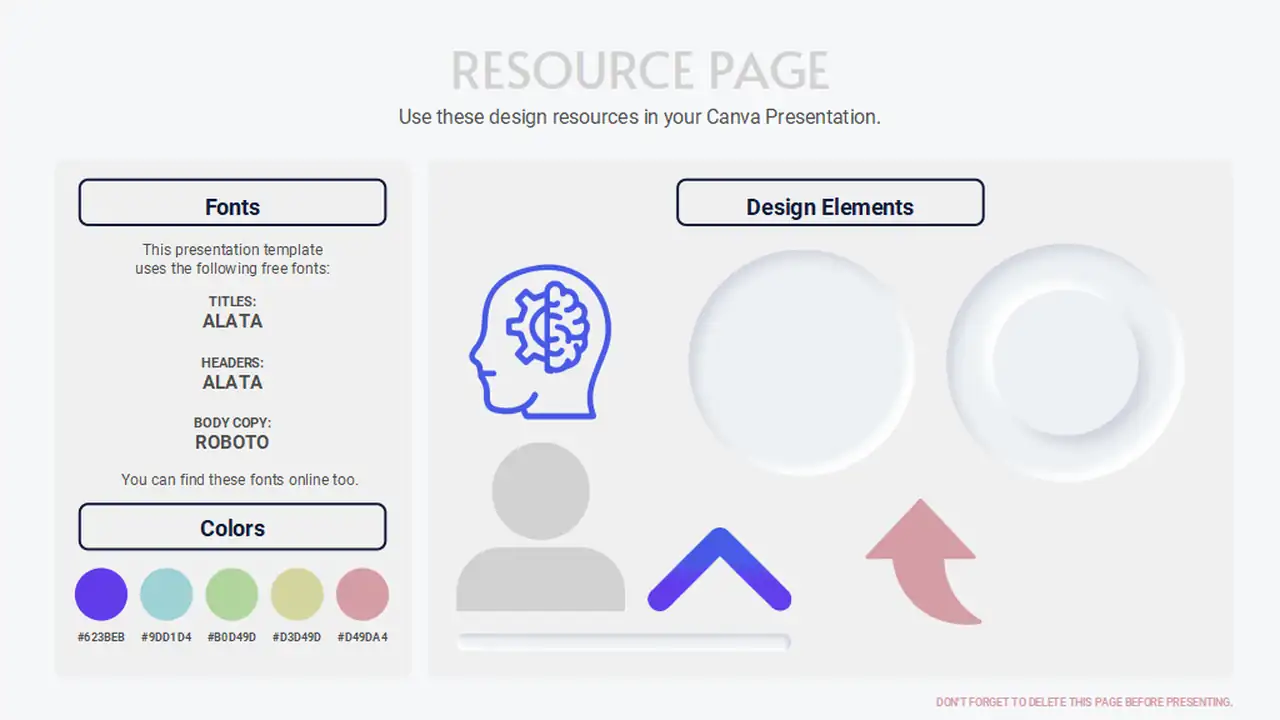Screen dimensions: 1280x720
Task: Select the brain-and-gear head icon
Action: point(541,342)
